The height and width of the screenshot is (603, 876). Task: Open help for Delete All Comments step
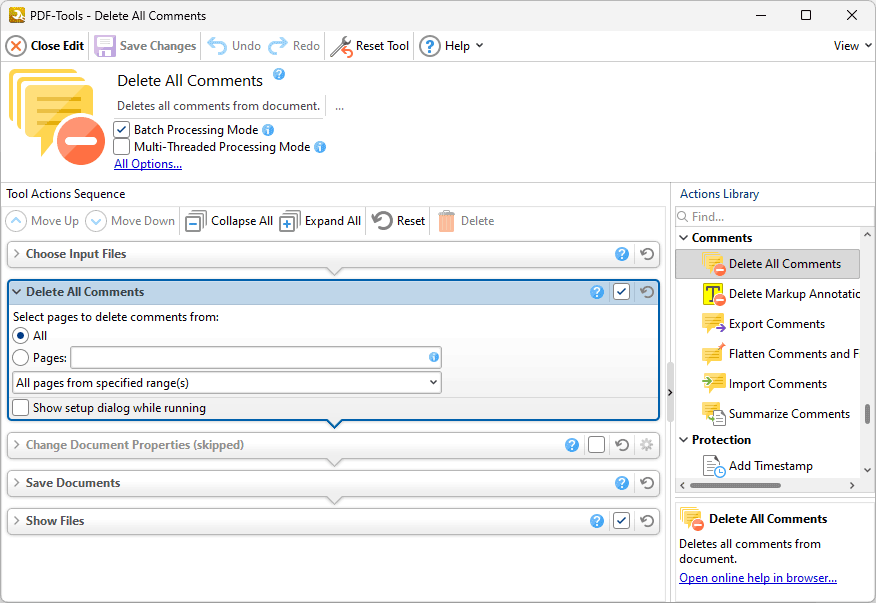[597, 292]
